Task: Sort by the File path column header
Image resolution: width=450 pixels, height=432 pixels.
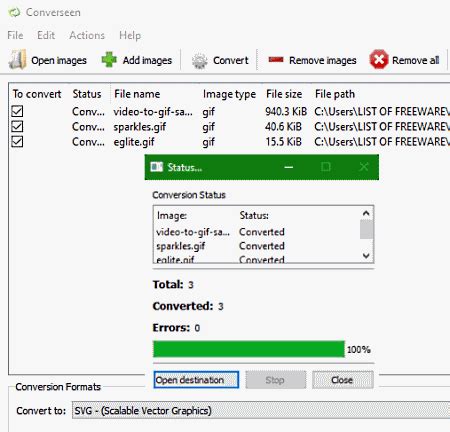Action: [335, 94]
